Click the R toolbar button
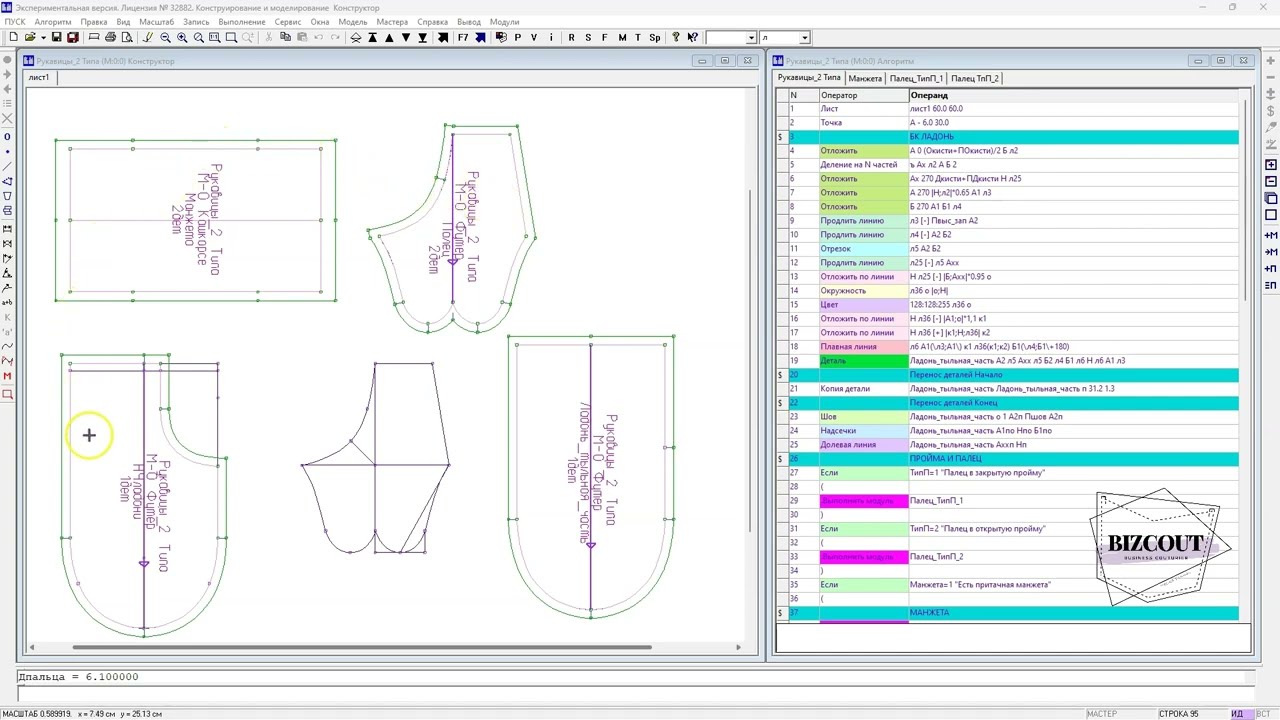Screen dimensions: 1280x720 point(572,38)
